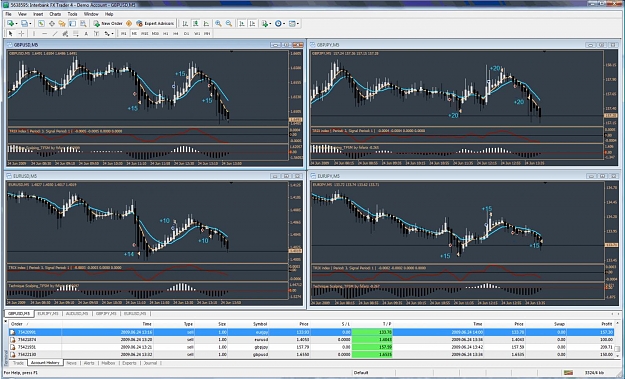Toggle the Expert Advisors button

(x=155, y=24)
